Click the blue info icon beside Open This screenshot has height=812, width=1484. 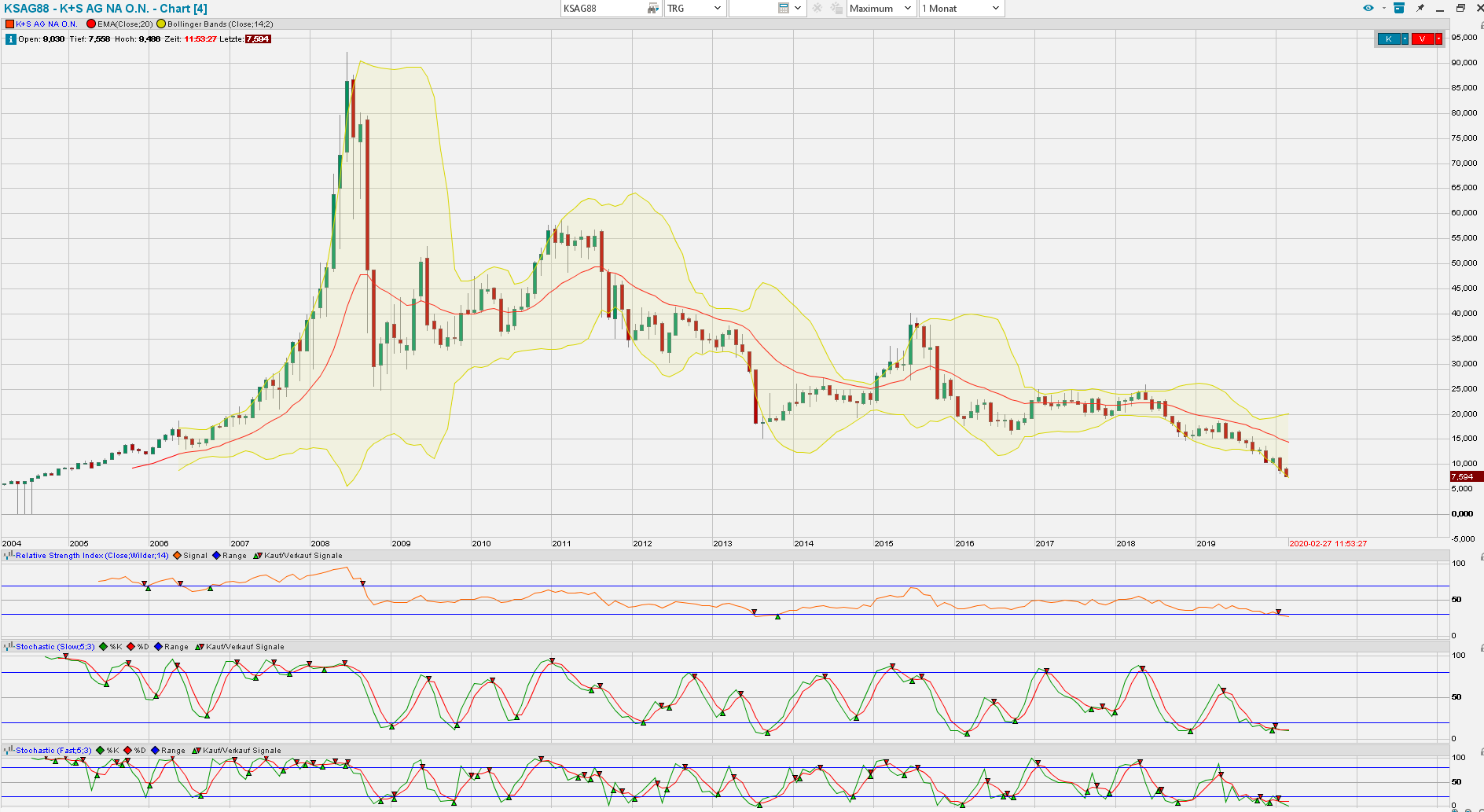pos(10,39)
